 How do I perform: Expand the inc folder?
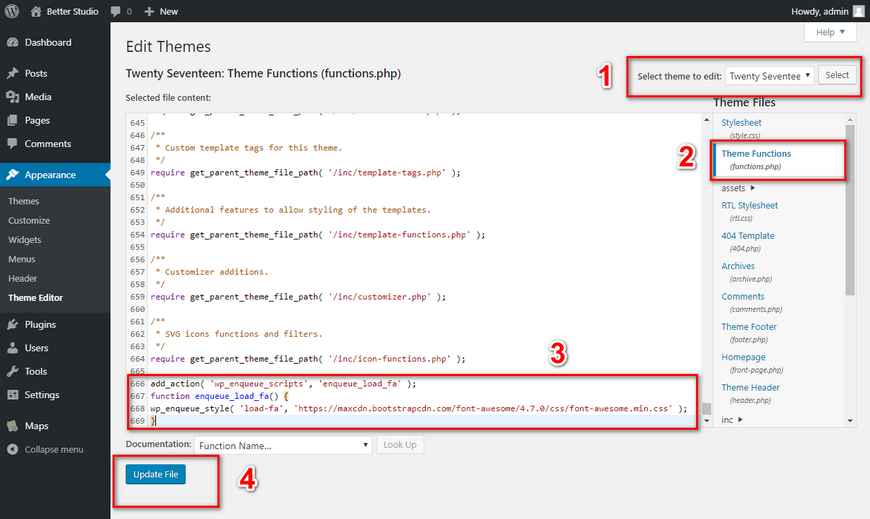coord(732,420)
